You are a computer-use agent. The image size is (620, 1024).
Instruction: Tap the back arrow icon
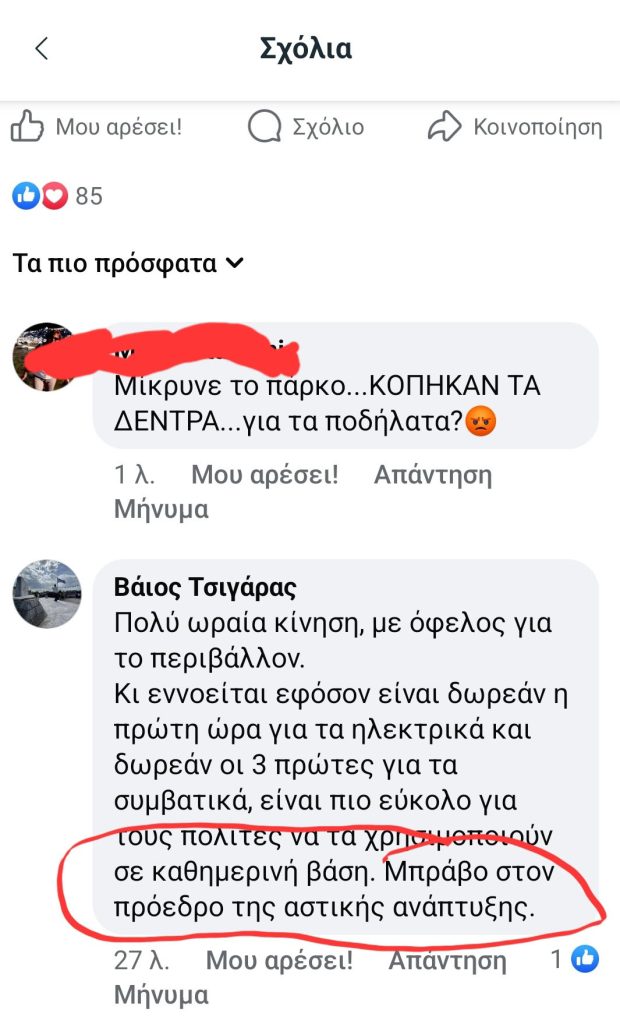pyautogui.click(x=42, y=49)
